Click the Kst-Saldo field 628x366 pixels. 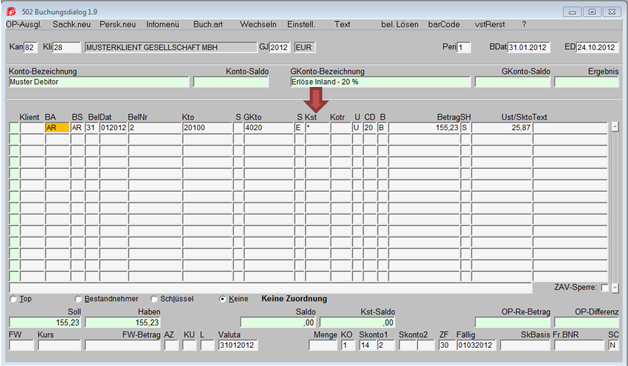point(357,322)
